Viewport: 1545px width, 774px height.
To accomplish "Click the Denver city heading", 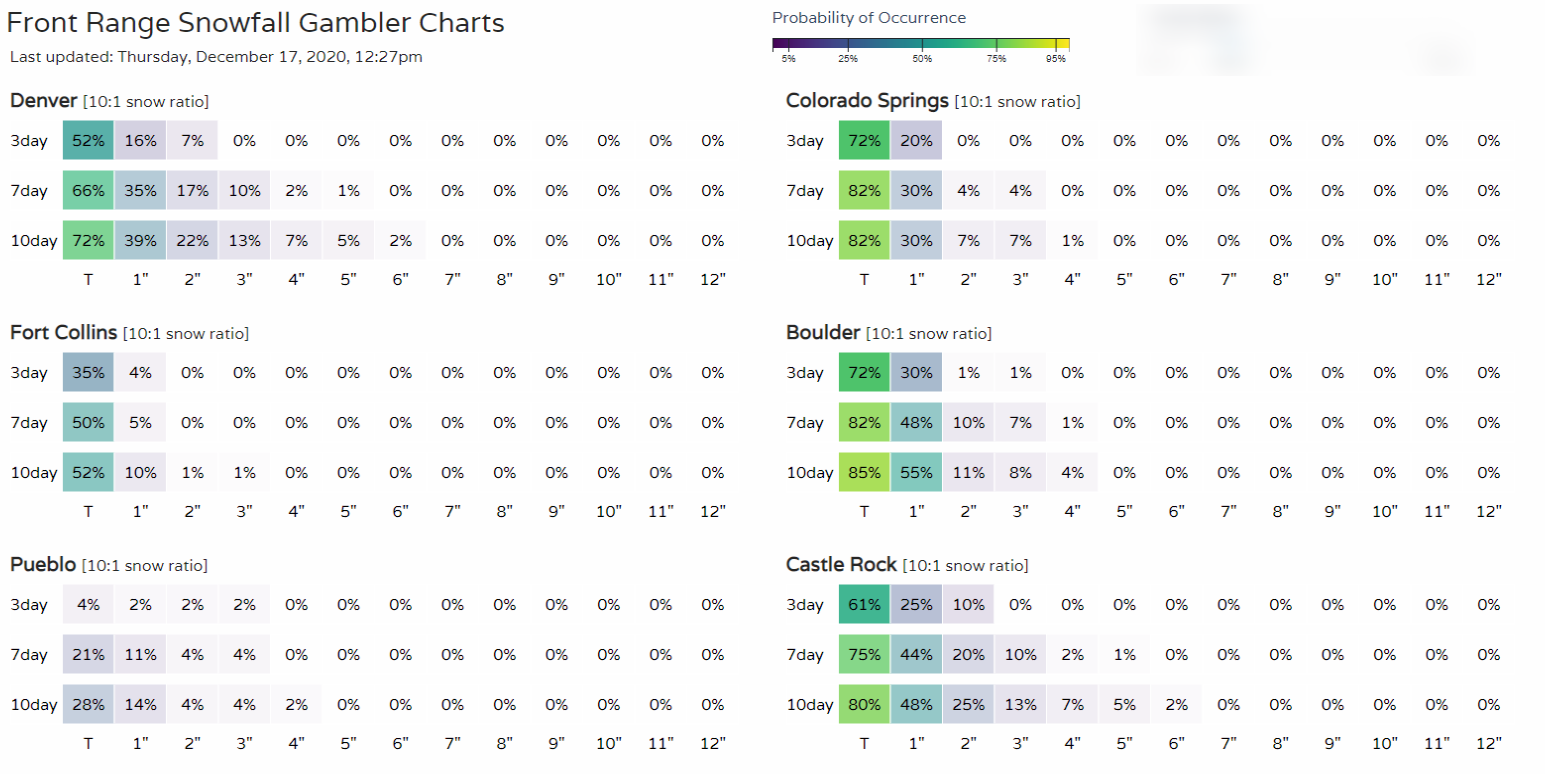I will pyautogui.click(x=43, y=101).
